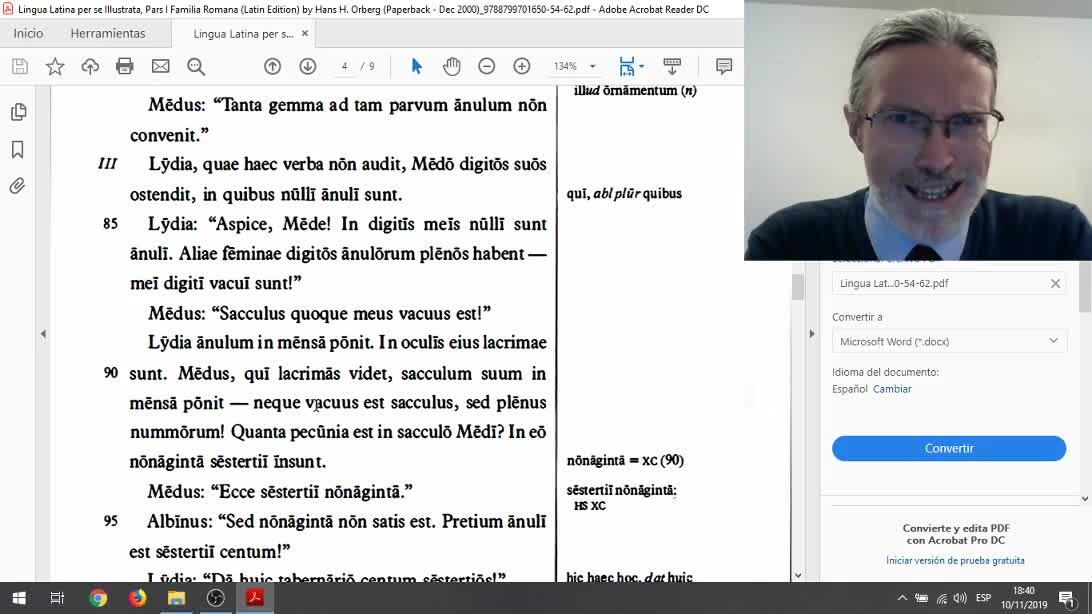Click the ESP input language indicator
The image size is (1092, 614).
point(983,598)
